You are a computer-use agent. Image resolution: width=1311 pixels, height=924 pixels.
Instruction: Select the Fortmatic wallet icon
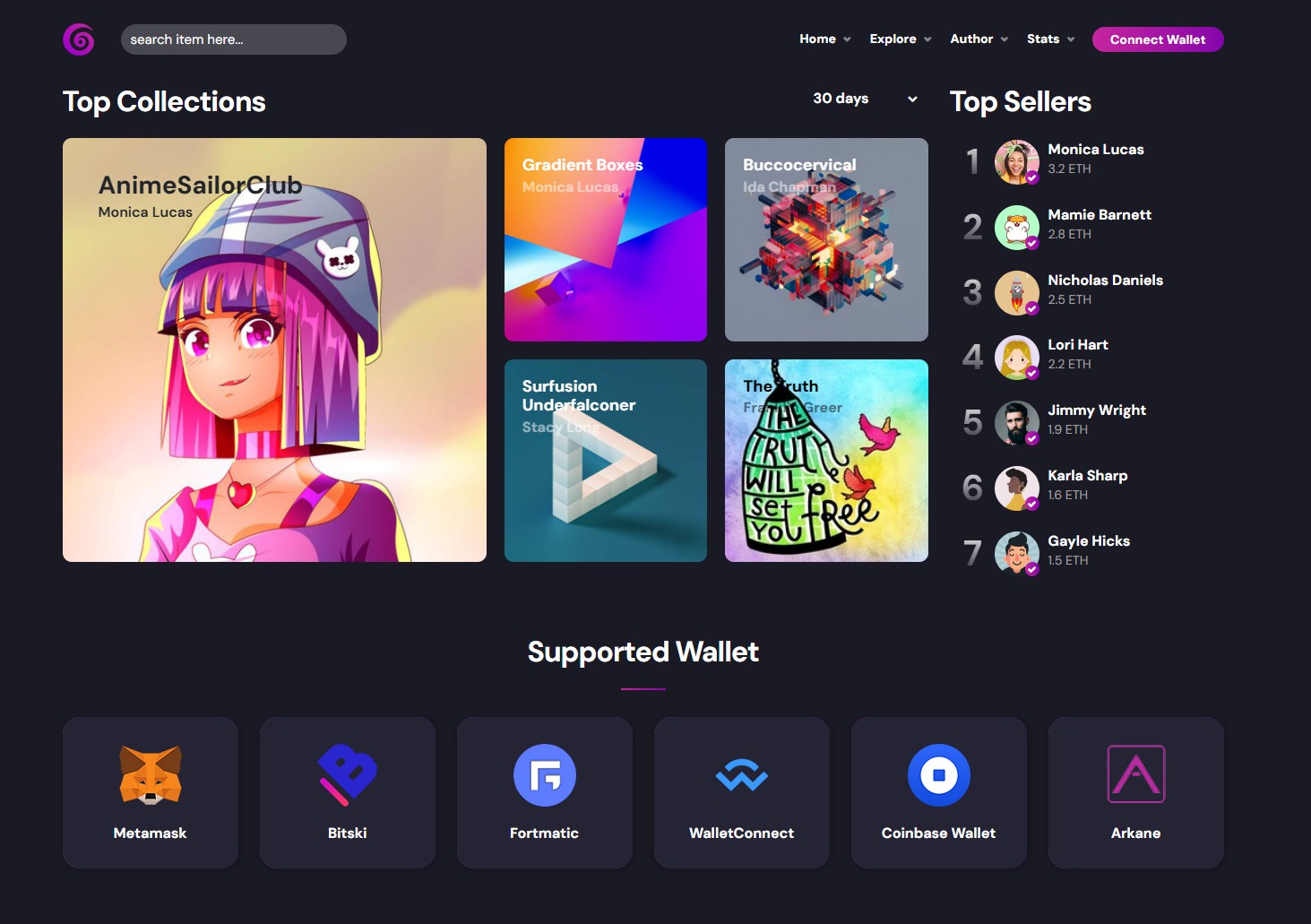tap(544, 774)
